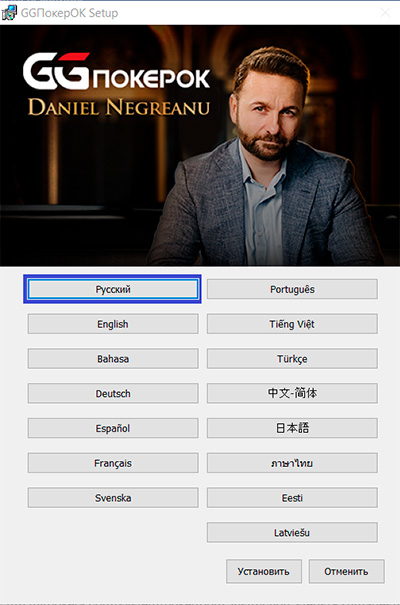The height and width of the screenshot is (605, 400).
Task: Pick Türkçe from the languages
Action: point(292,358)
